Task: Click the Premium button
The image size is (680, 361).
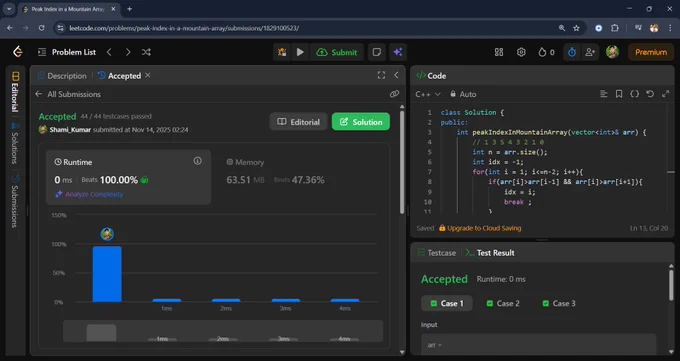Action: click(651, 52)
